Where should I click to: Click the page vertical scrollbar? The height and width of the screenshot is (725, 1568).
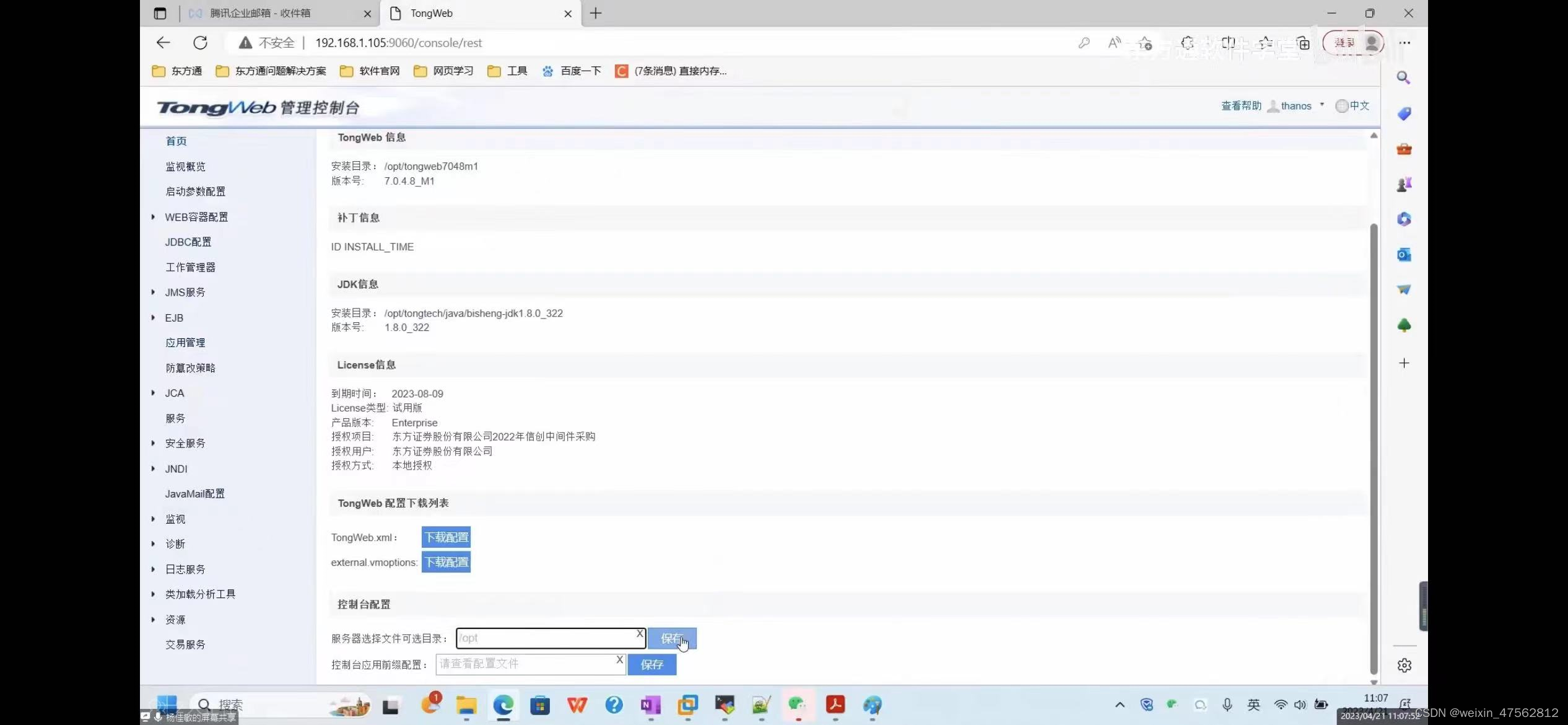[x=1374, y=446]
